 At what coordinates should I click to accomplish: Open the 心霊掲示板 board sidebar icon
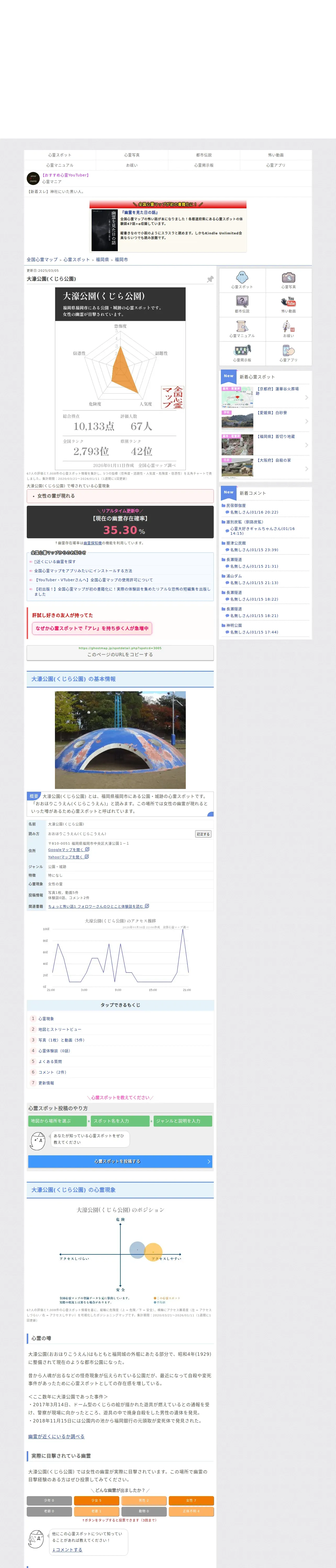point(242,351)
